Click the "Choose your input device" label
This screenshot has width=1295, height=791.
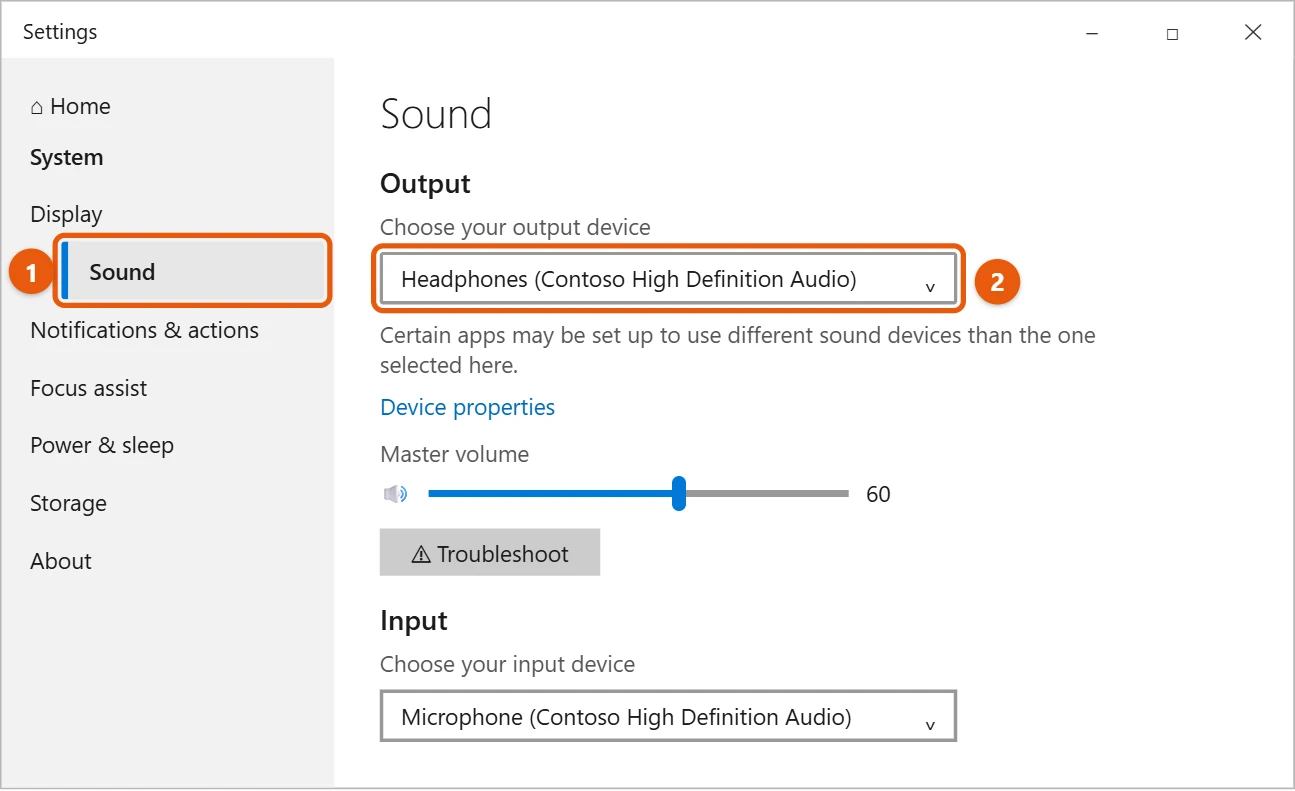pos(507,664)
